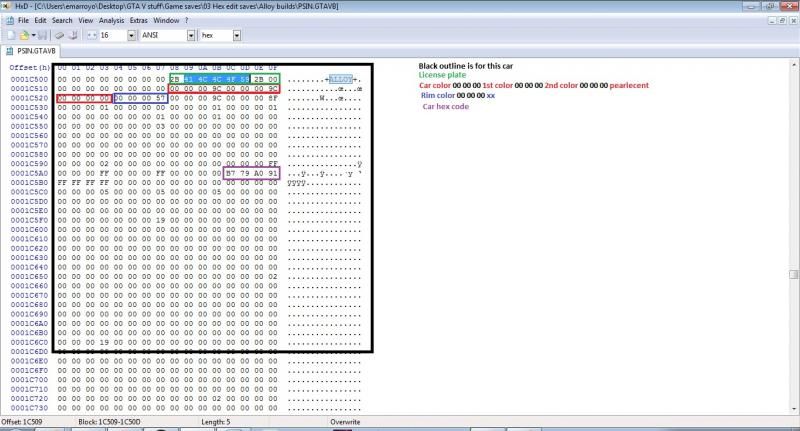The height and width of the screenshot is (431, 800).
Task: Restore the inner document window
Action: tap(781, 20)
